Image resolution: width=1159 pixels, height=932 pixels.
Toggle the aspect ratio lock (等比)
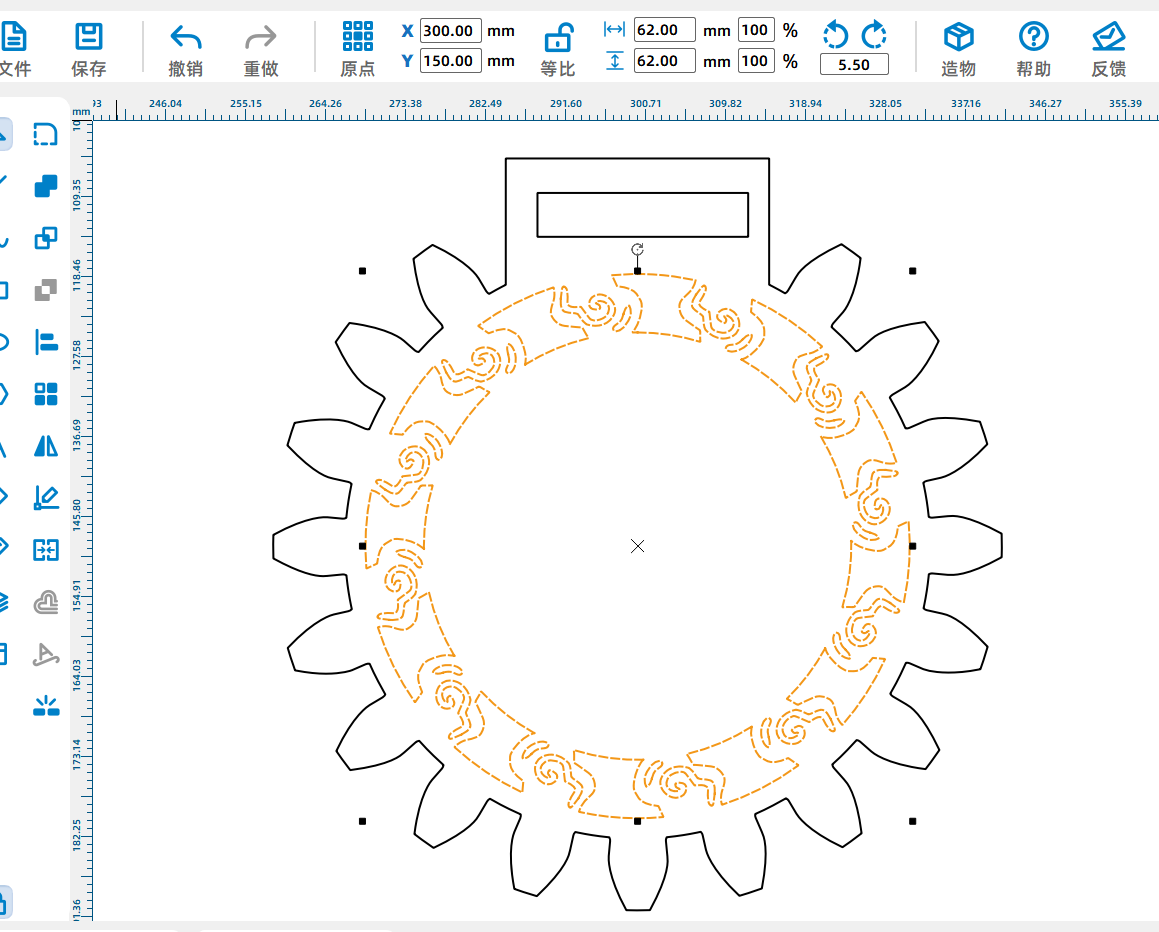(x=557, y=50)
